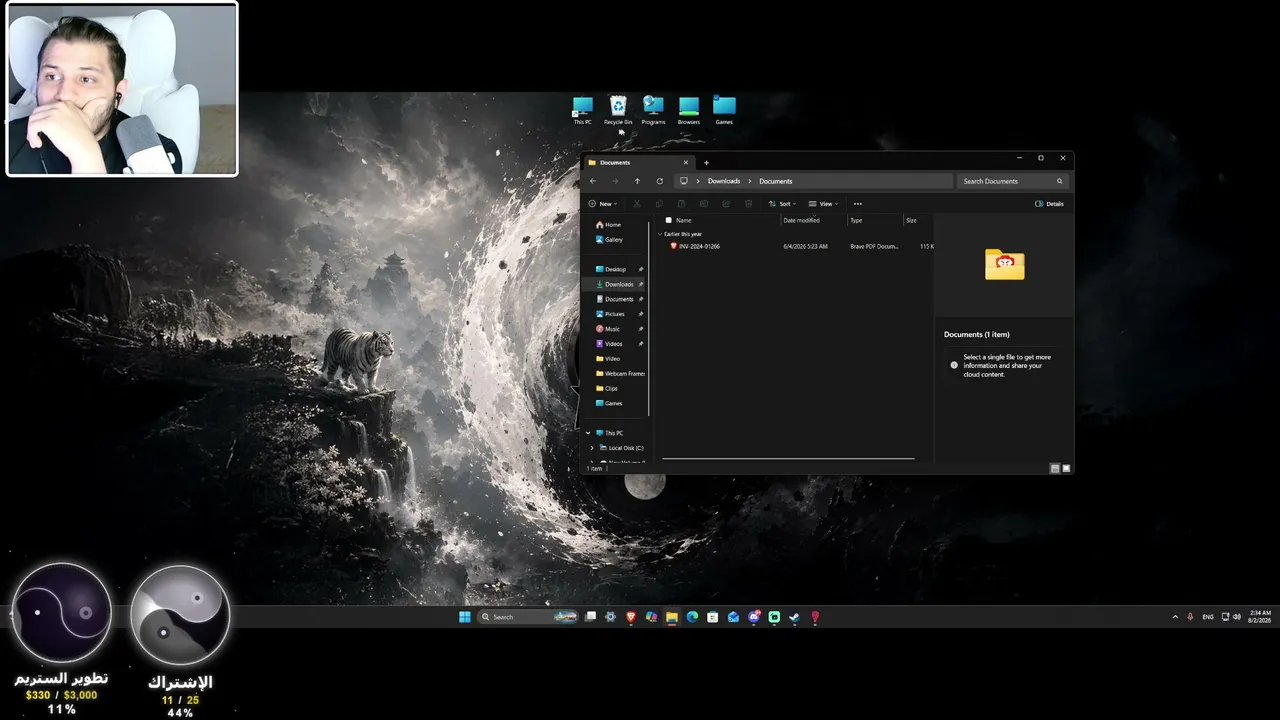This screenshot has width=1280, height=720.
Task: Select Downloads in the navigation pane
Action: [x=615, y=284]
